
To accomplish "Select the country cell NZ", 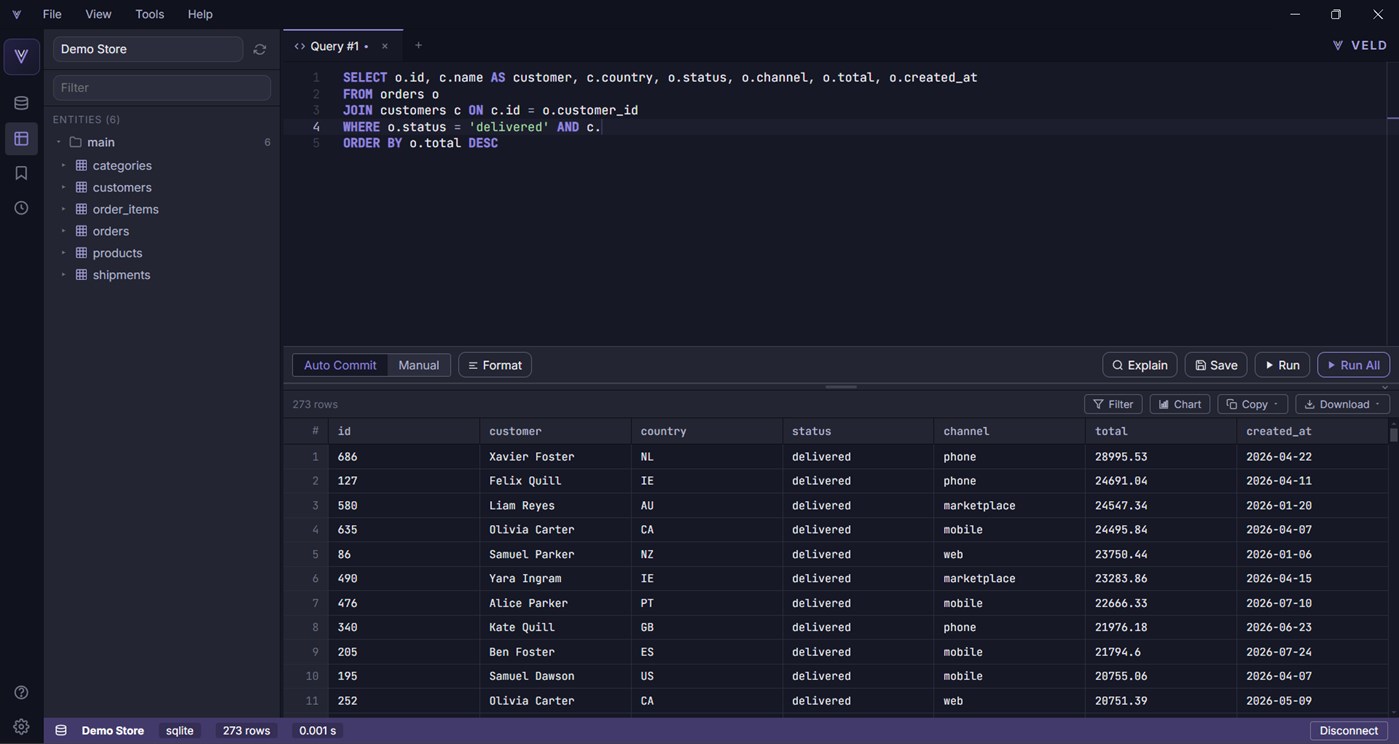I will click(707, 554).
